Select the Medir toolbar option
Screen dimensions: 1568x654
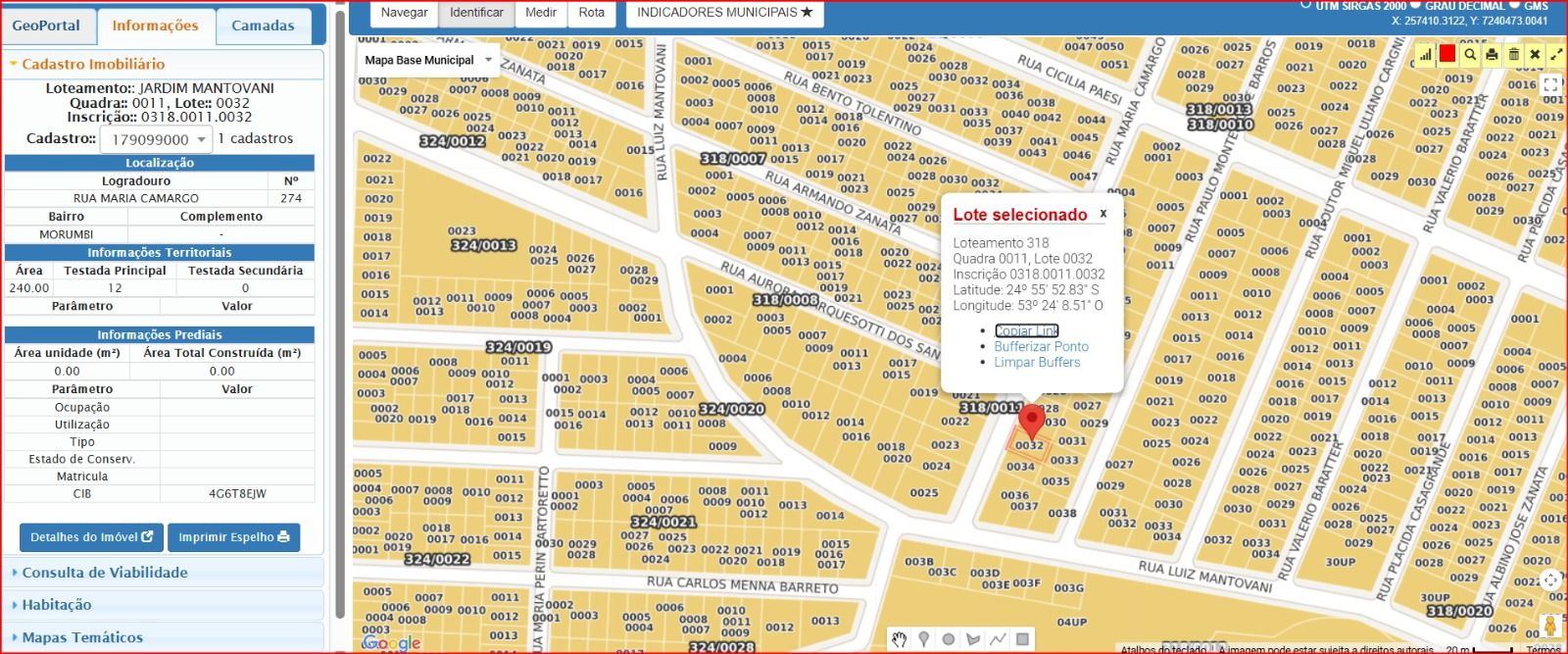pos(541,13)
